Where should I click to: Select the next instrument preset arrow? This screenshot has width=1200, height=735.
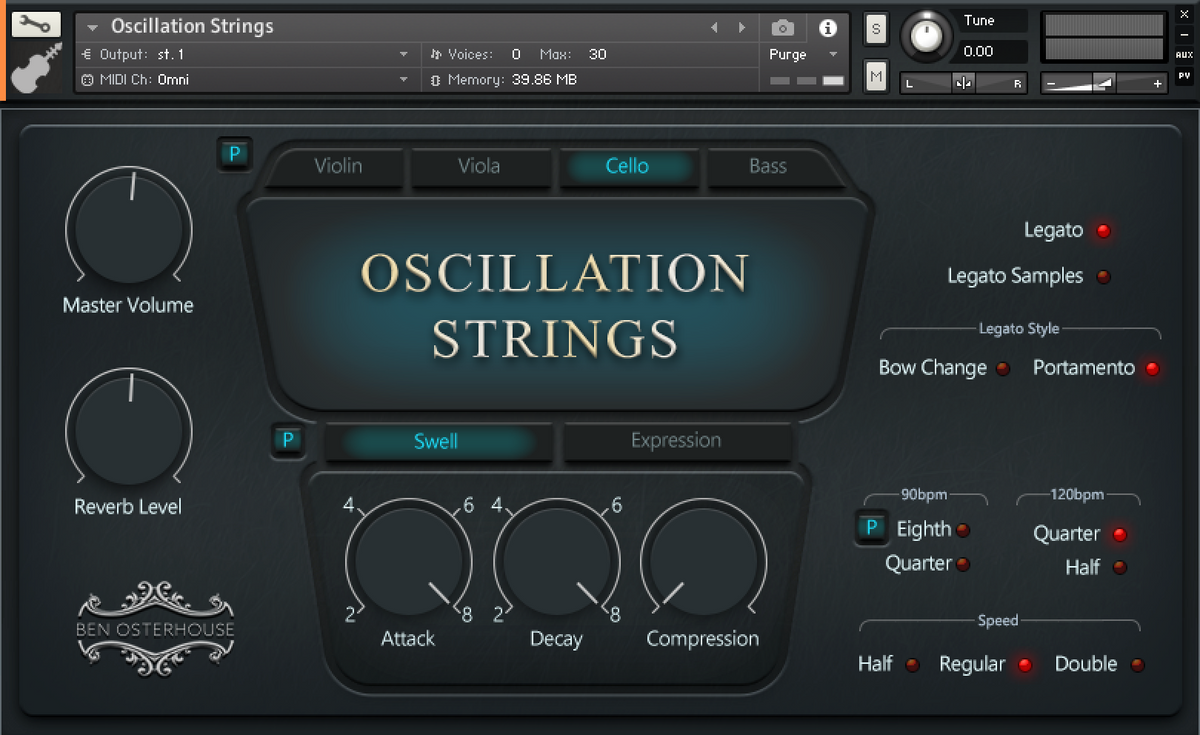(741, 28)
